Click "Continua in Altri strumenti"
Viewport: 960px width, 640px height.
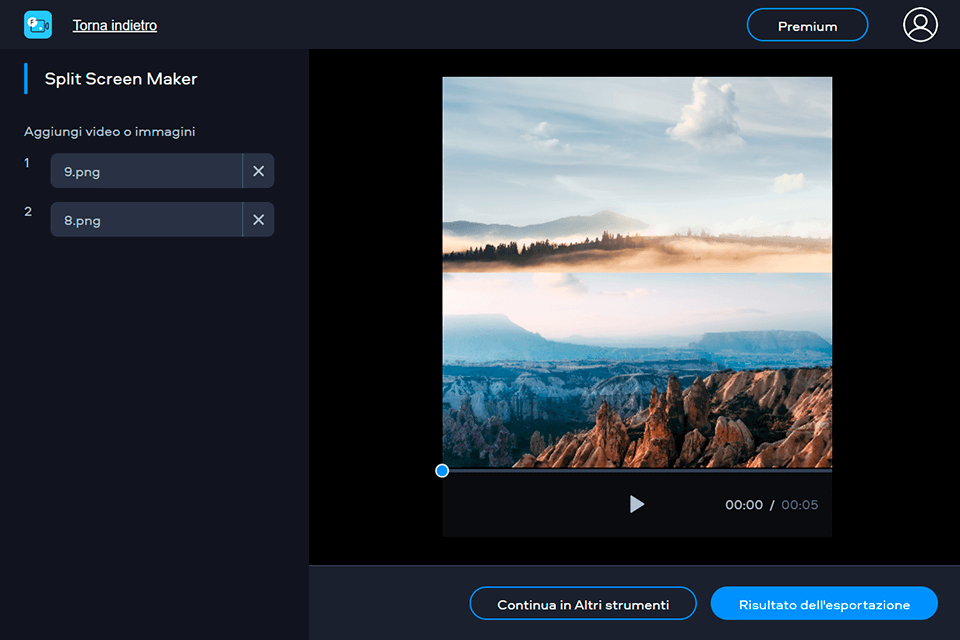(583, 603)
